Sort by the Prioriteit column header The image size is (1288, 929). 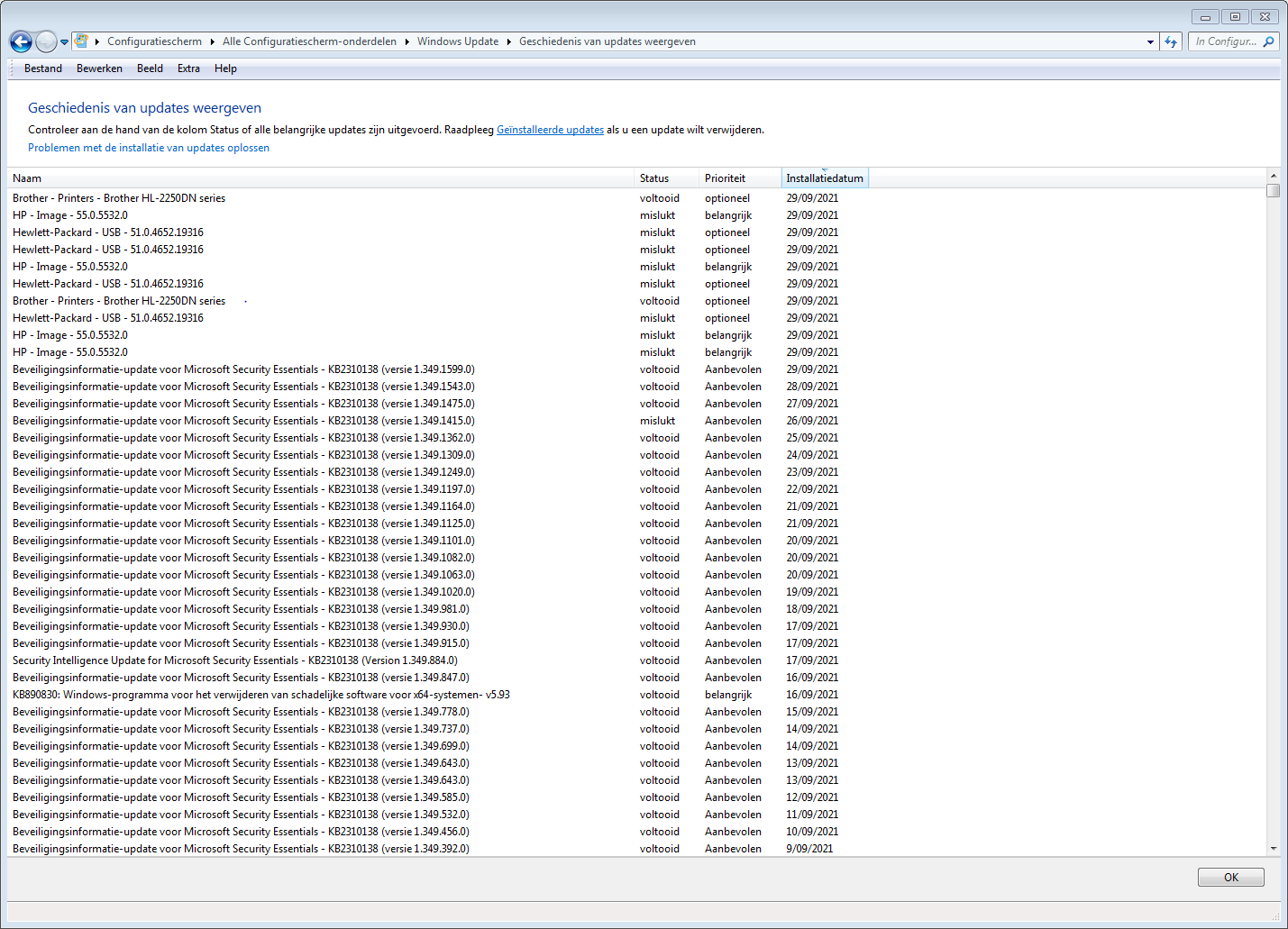pos(740,178)
